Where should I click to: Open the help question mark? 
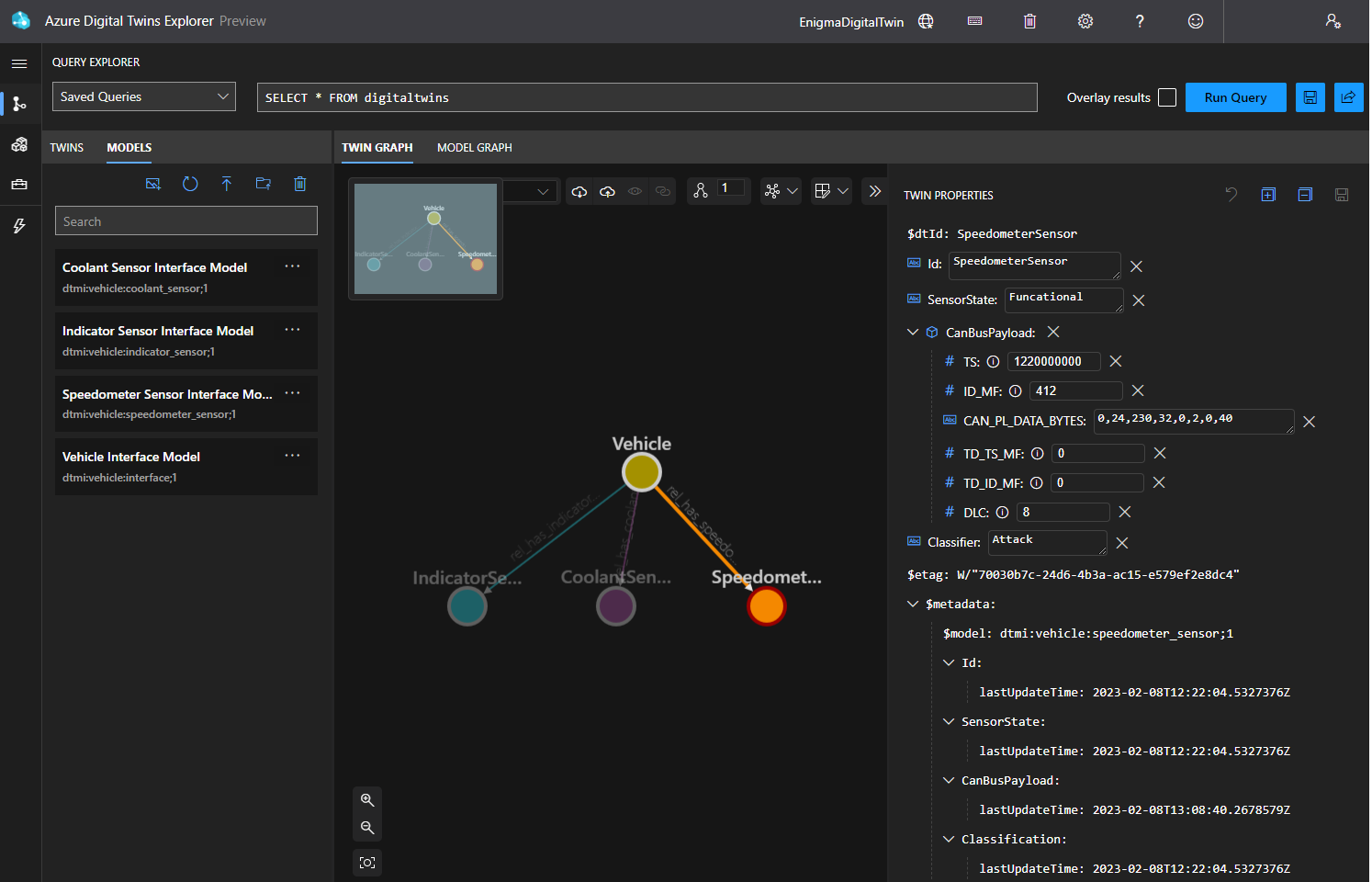(x=1140, y=21)
